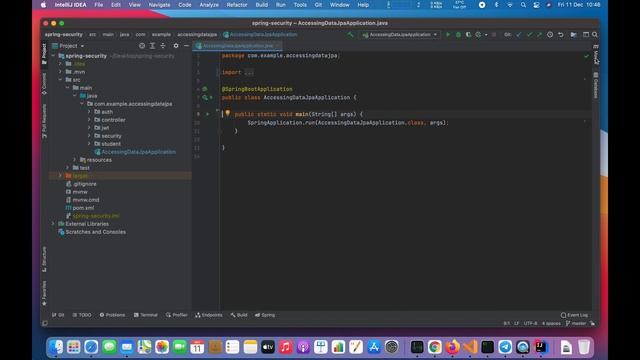The image size is (640, 360).
Task: Expand the auth package chevron
Action: pos(89,111)
